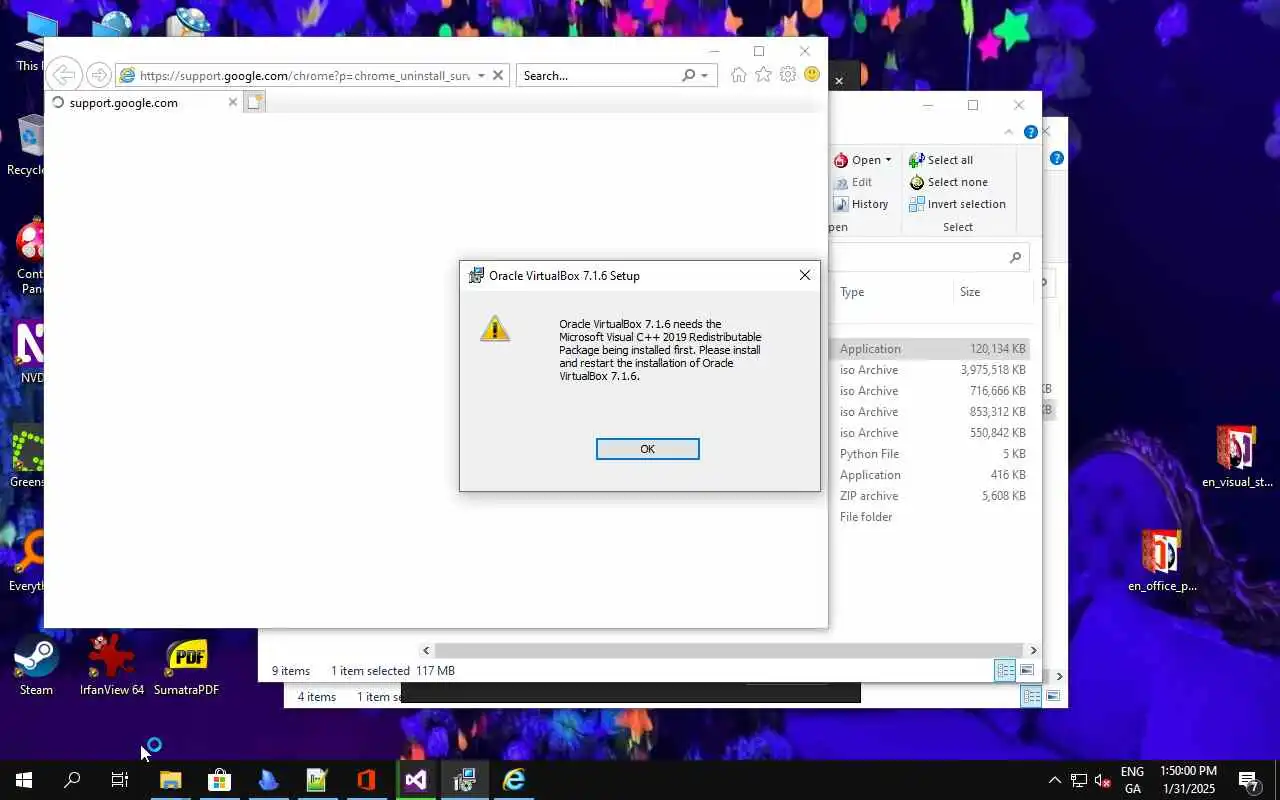Click OK in the VirtualBox Setup dialog
Screen dimensions: 1280x800
point(647,449)
